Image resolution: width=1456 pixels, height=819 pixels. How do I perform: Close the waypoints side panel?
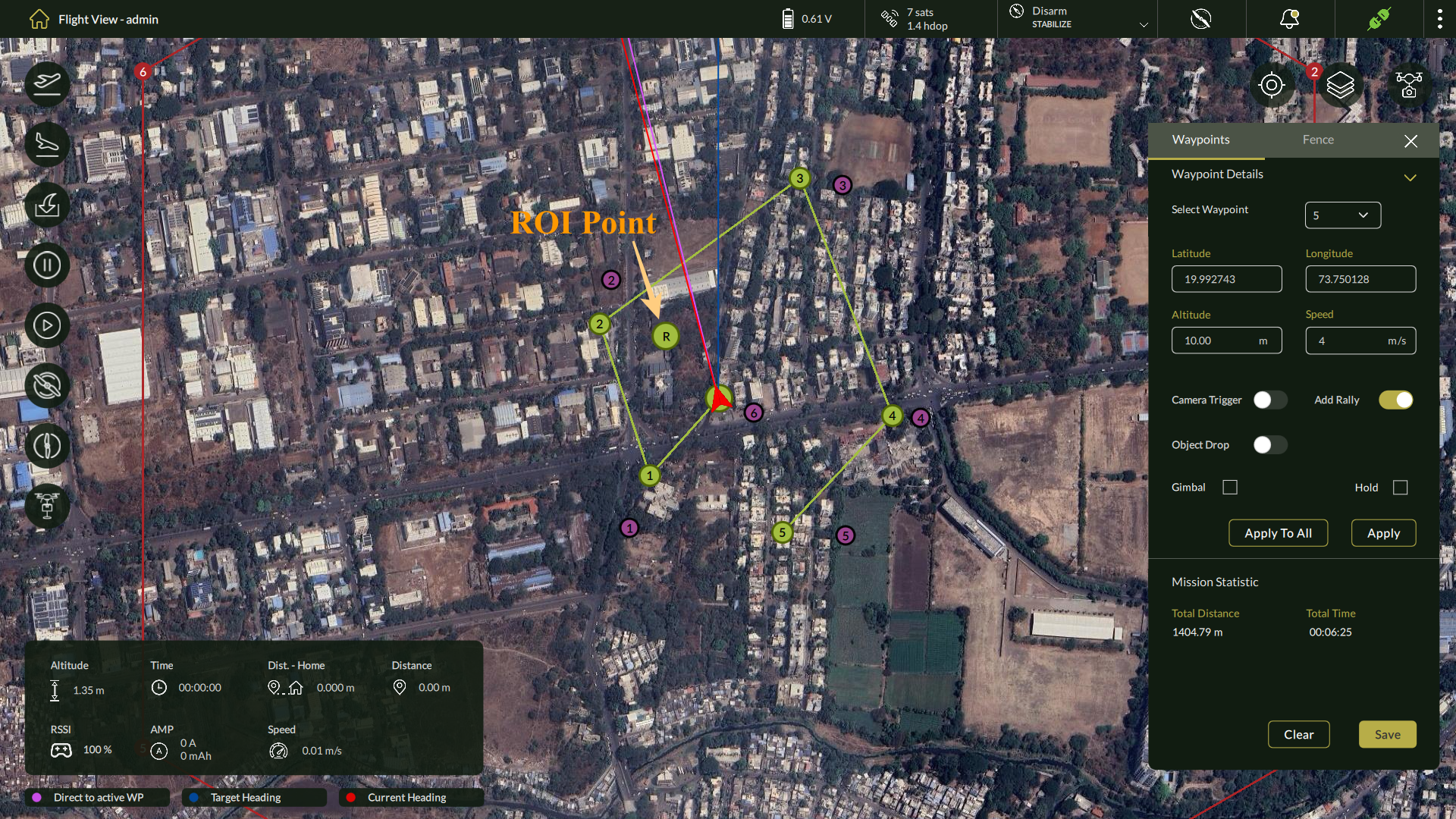click(1410, 141)
